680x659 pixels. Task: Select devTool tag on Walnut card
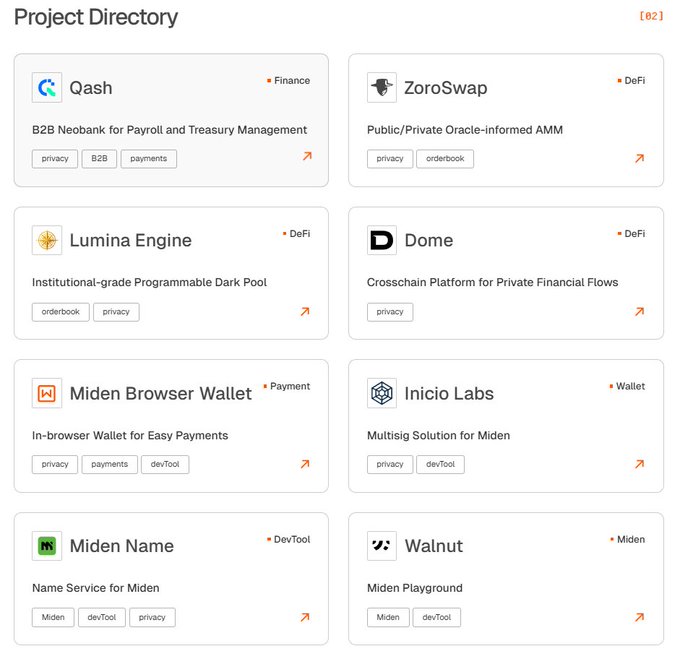(437, 617)
